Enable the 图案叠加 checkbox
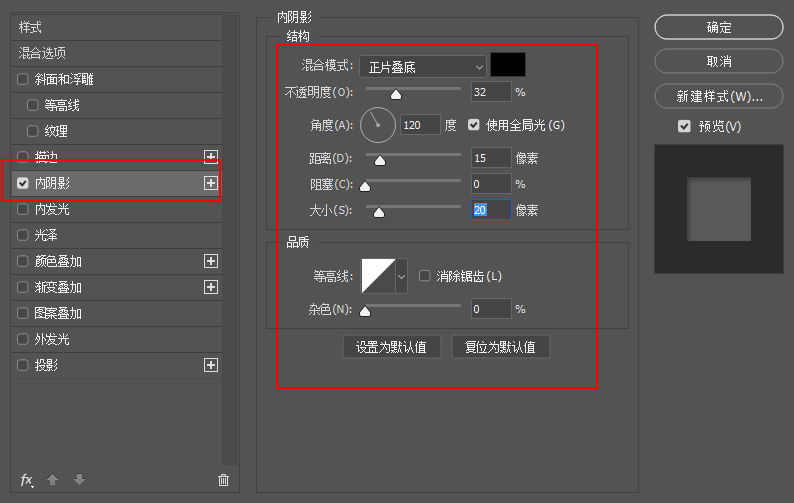 (23, 313)
